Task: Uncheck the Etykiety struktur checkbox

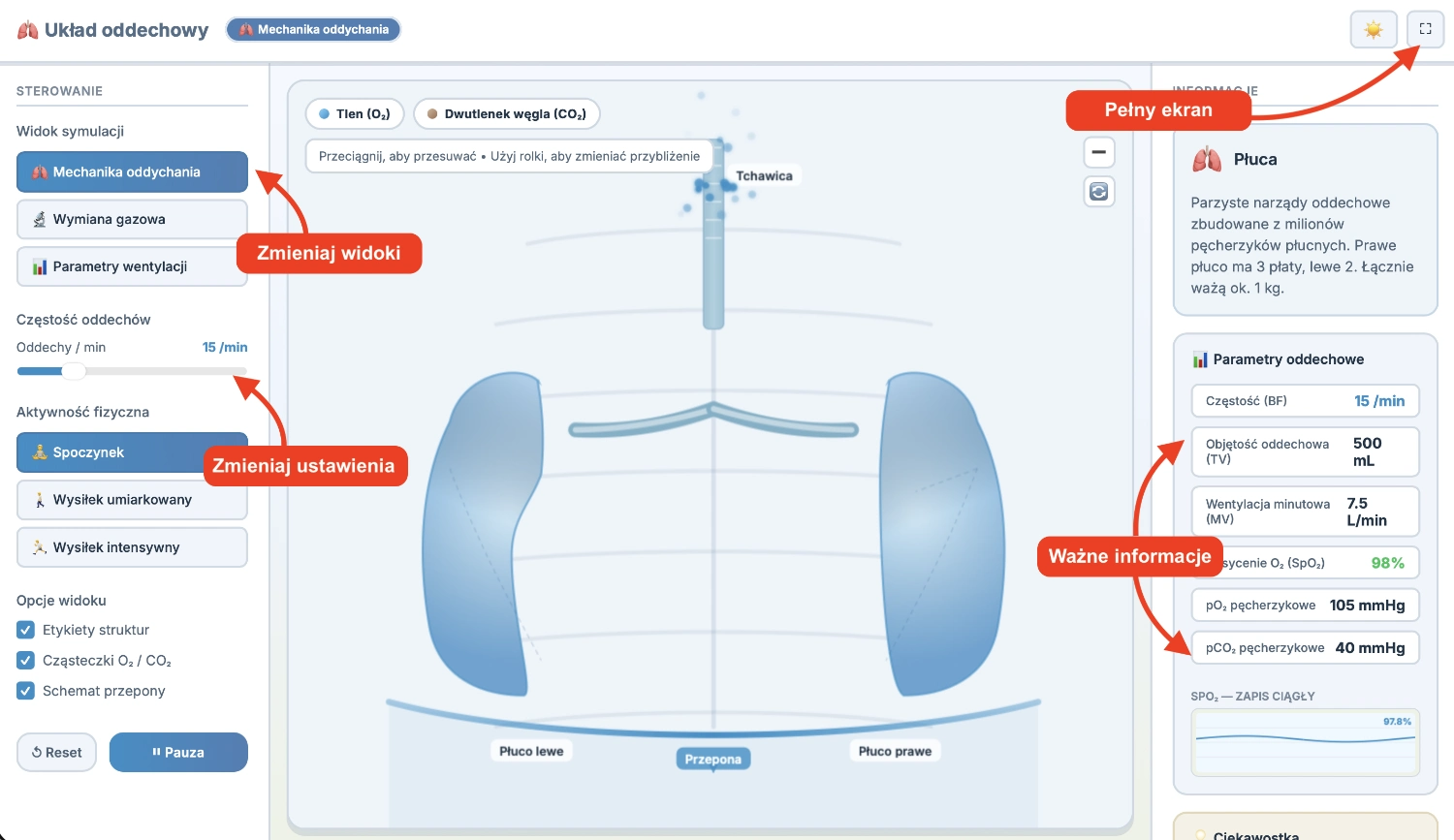Action: 26,630
